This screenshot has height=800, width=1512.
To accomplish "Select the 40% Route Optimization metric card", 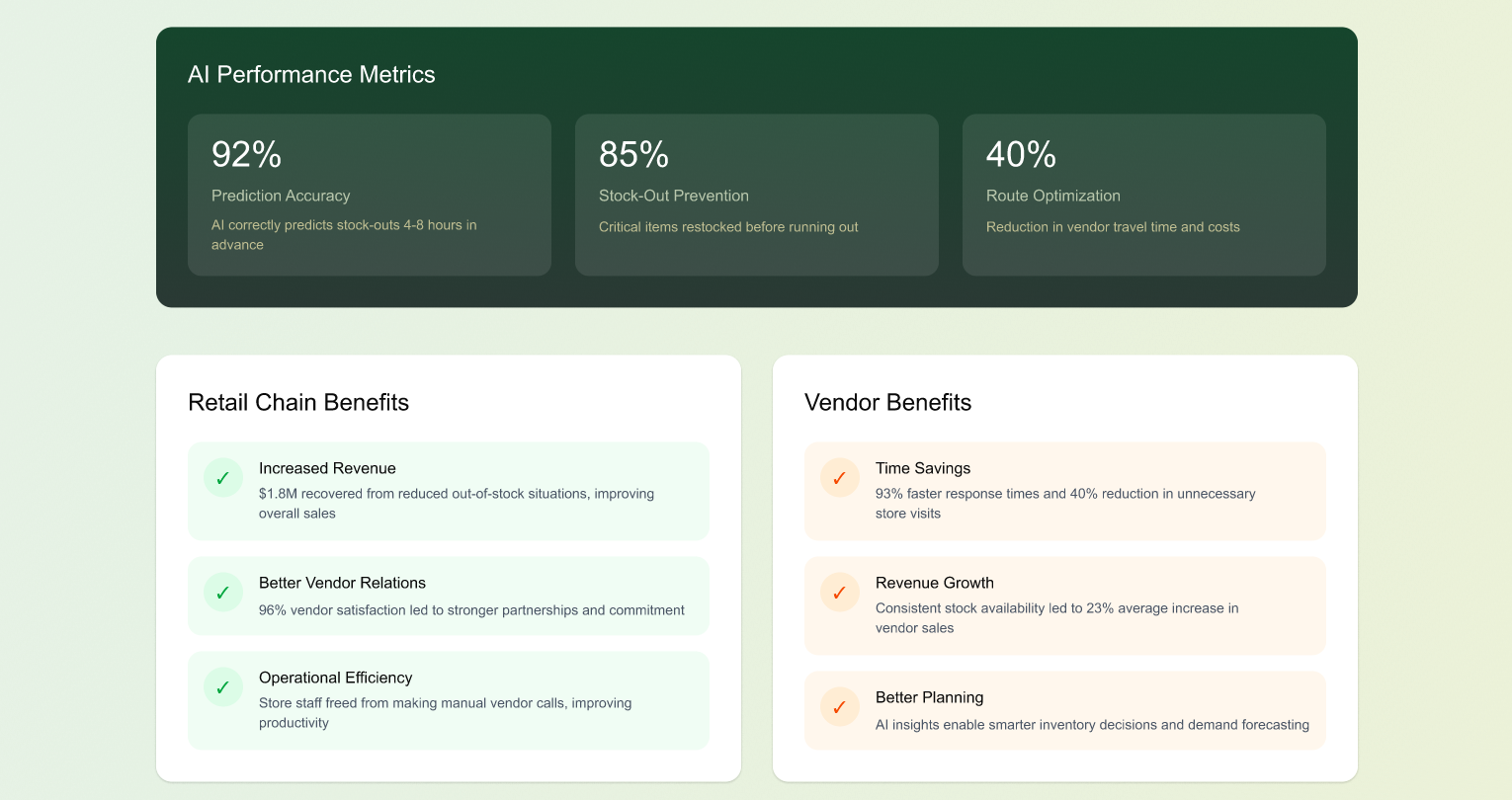I will point(1143,195).
